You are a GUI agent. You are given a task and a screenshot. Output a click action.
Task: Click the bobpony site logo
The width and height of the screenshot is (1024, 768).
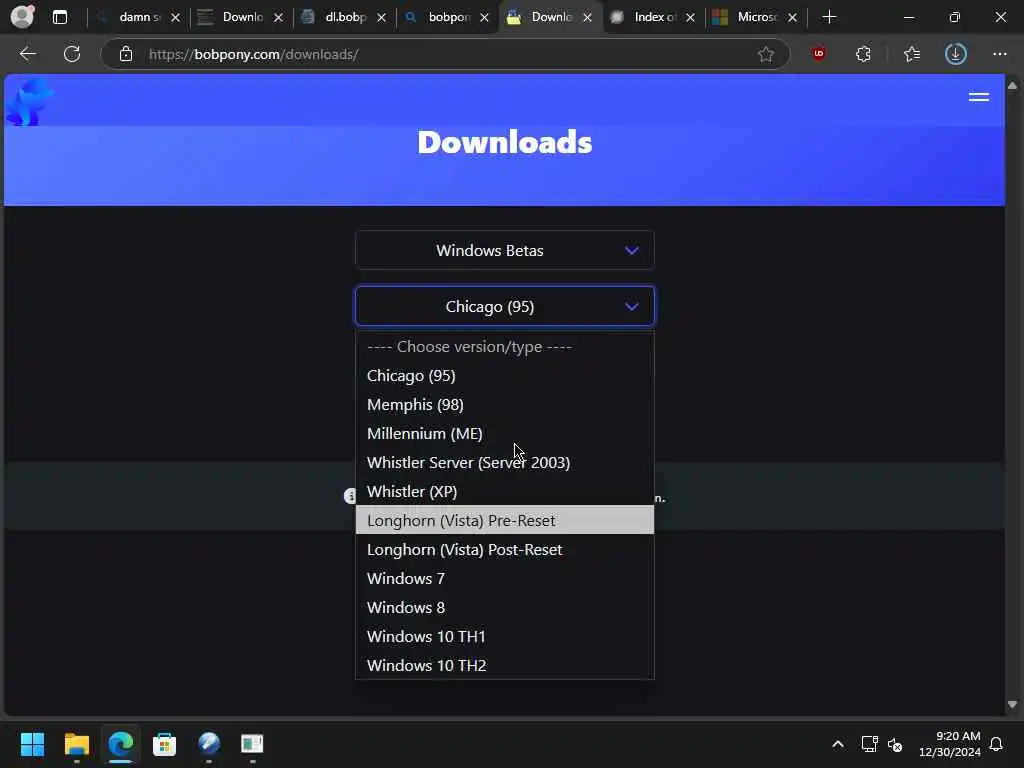coord(29,102)
